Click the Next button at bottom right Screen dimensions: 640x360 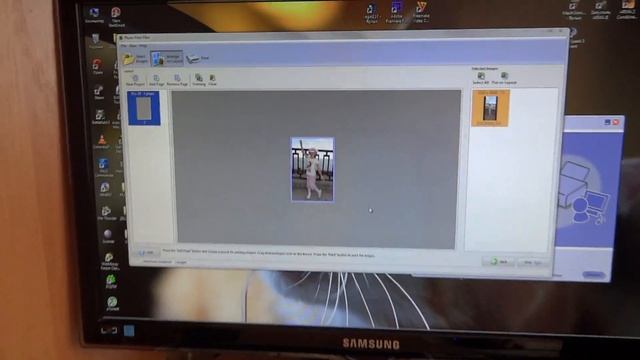tap(533, 262)
